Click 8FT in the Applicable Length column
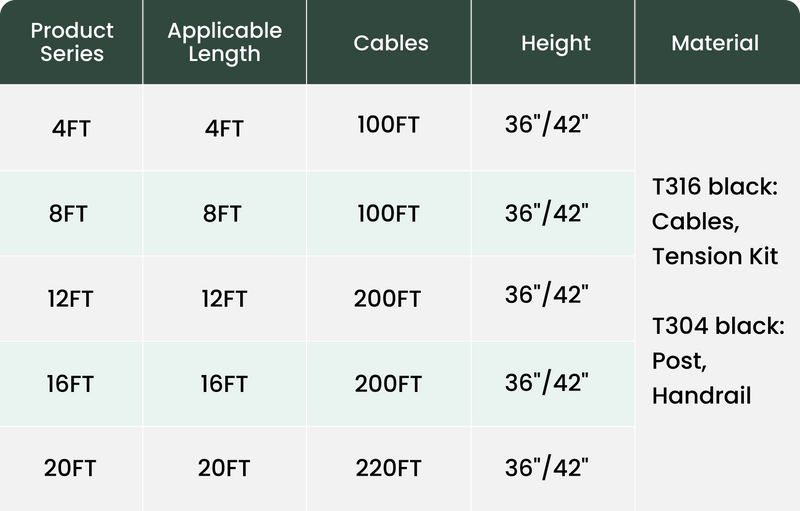 click(x=223, y=214)
